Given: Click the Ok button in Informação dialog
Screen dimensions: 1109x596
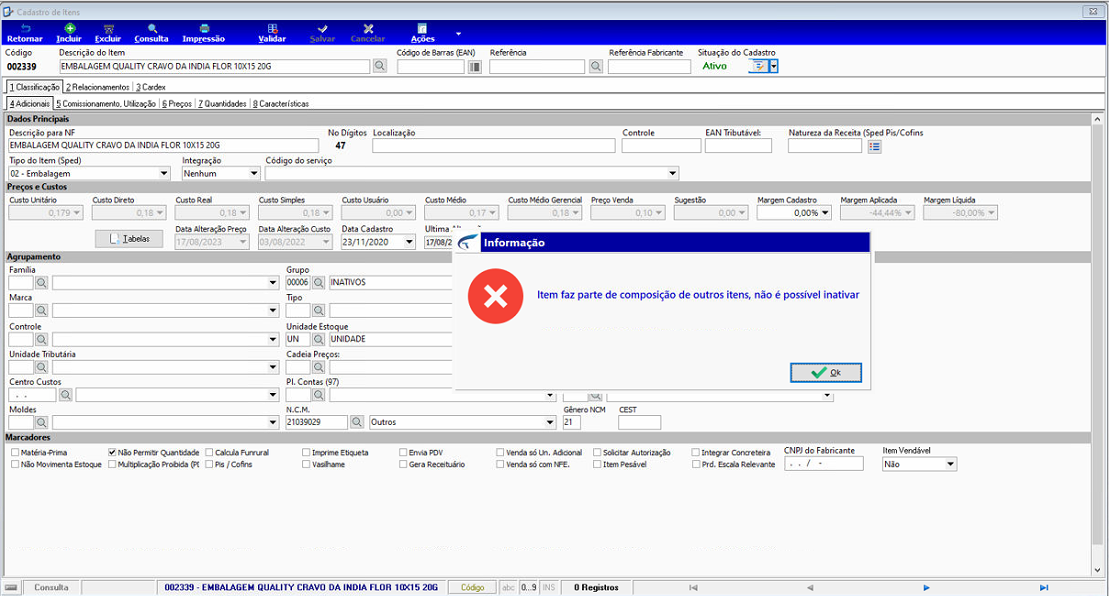Looking at the screenshot, I should pos(826,373).
